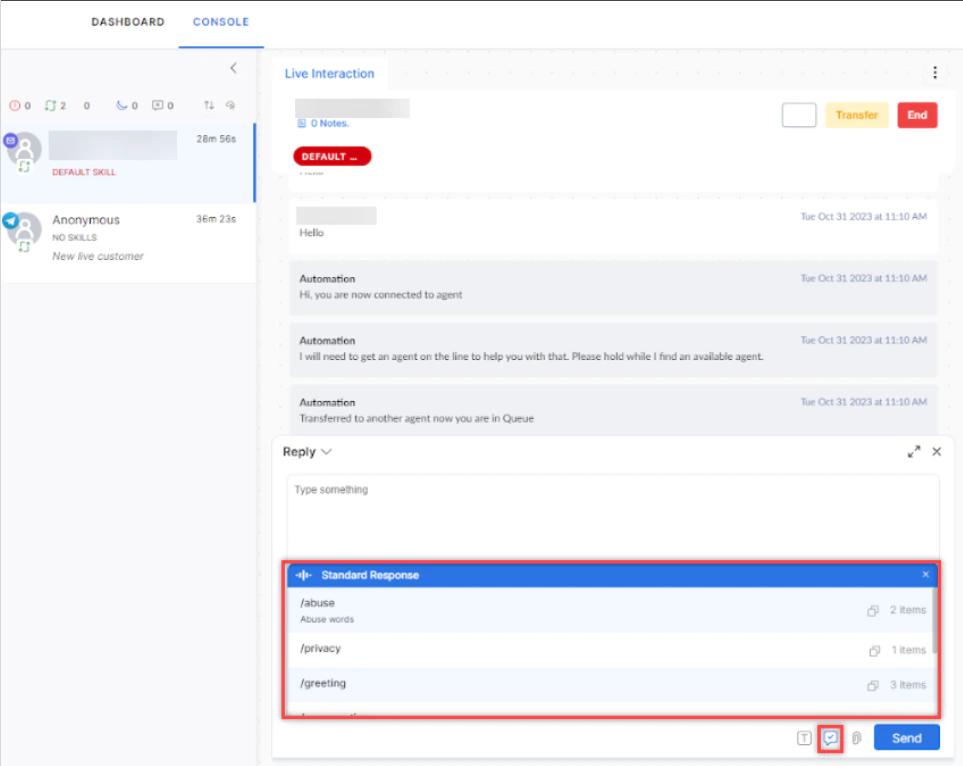963x766 pixels.
Task: Open the Reply type dropdown
Action: 307,452
